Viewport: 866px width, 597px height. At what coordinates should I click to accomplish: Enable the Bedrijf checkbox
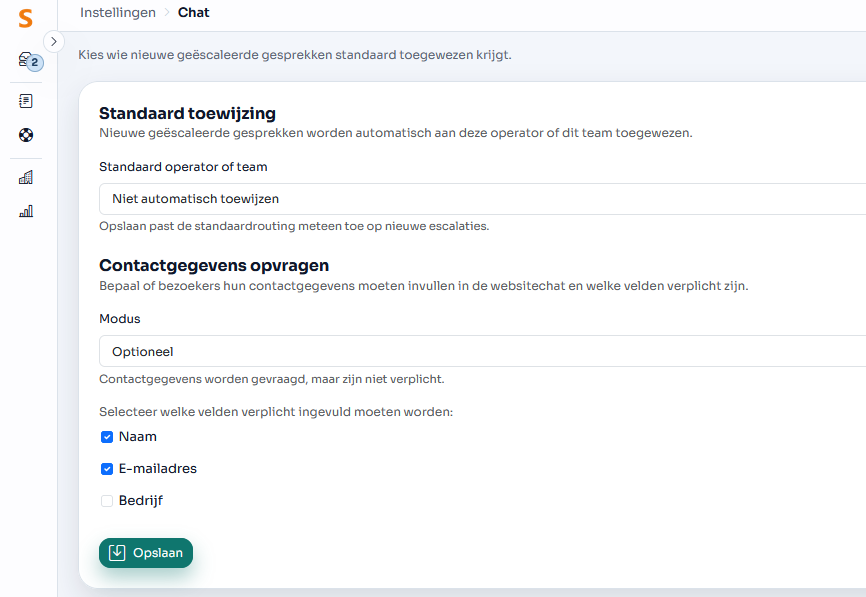[107, 500]
